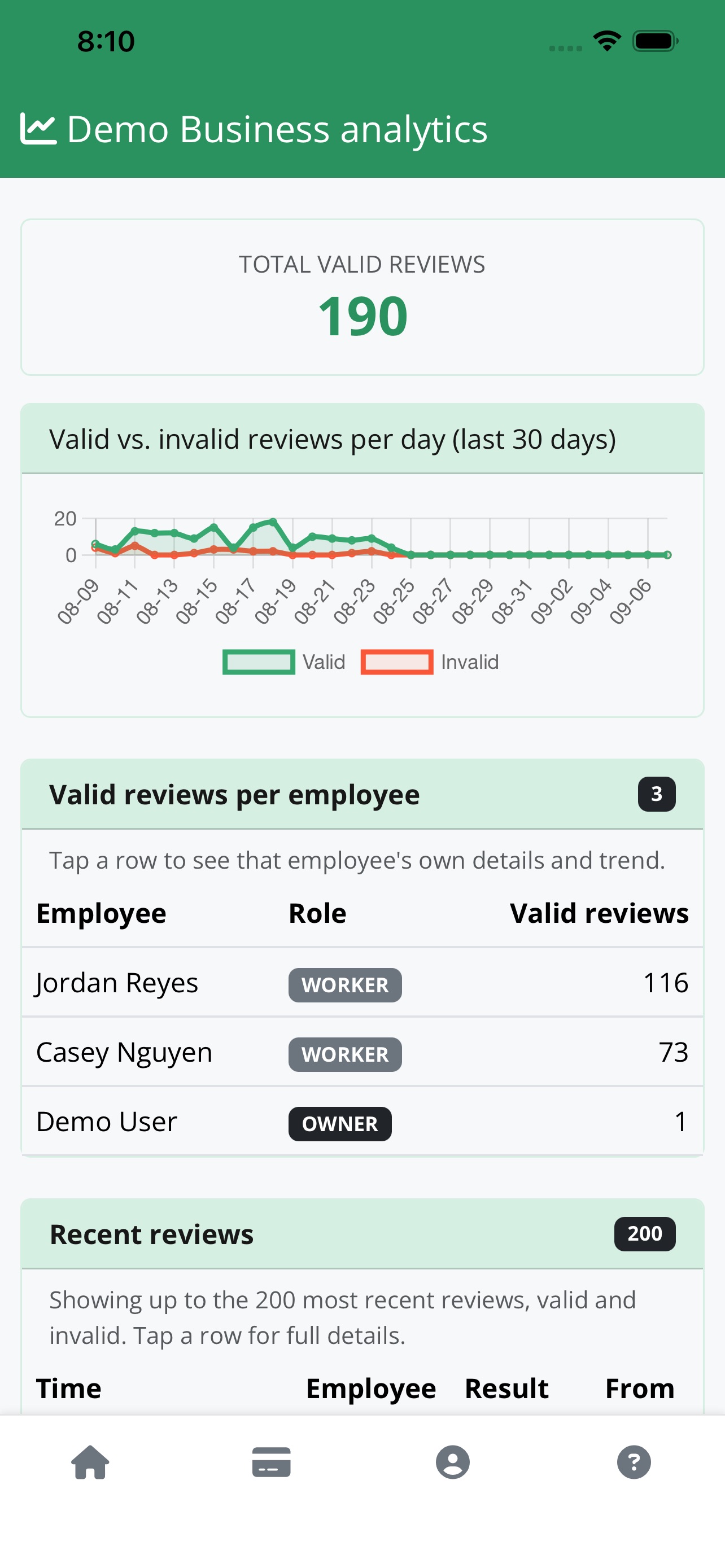The image size is (725, 1568).
Task: Tap the 08-19 date label on chart
Action: (x=275, y=601)
